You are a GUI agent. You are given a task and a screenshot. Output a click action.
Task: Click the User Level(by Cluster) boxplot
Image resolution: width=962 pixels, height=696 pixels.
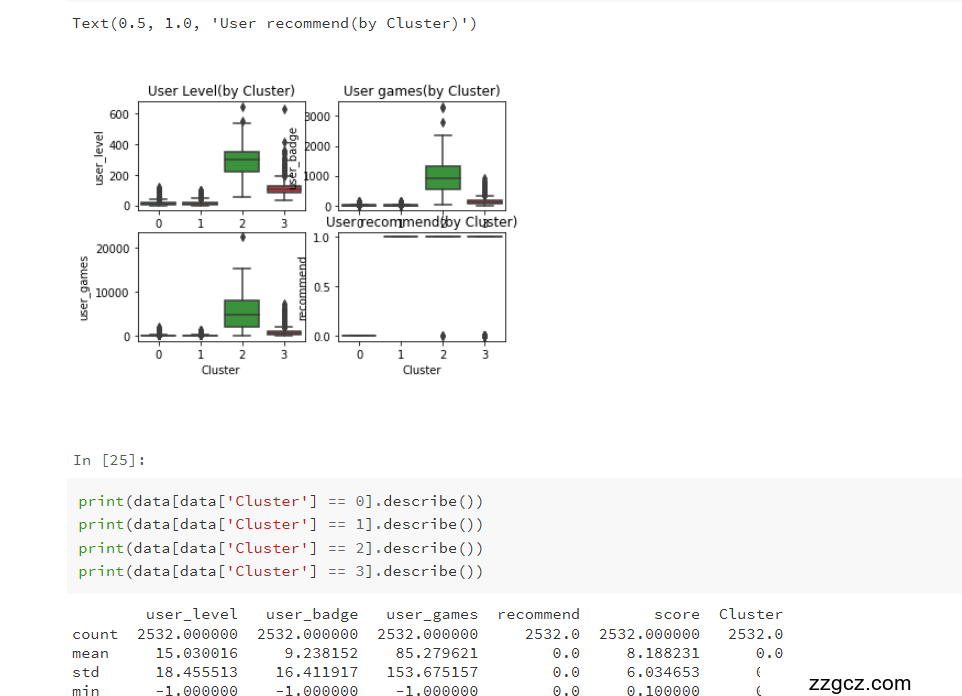pos(221,155)
